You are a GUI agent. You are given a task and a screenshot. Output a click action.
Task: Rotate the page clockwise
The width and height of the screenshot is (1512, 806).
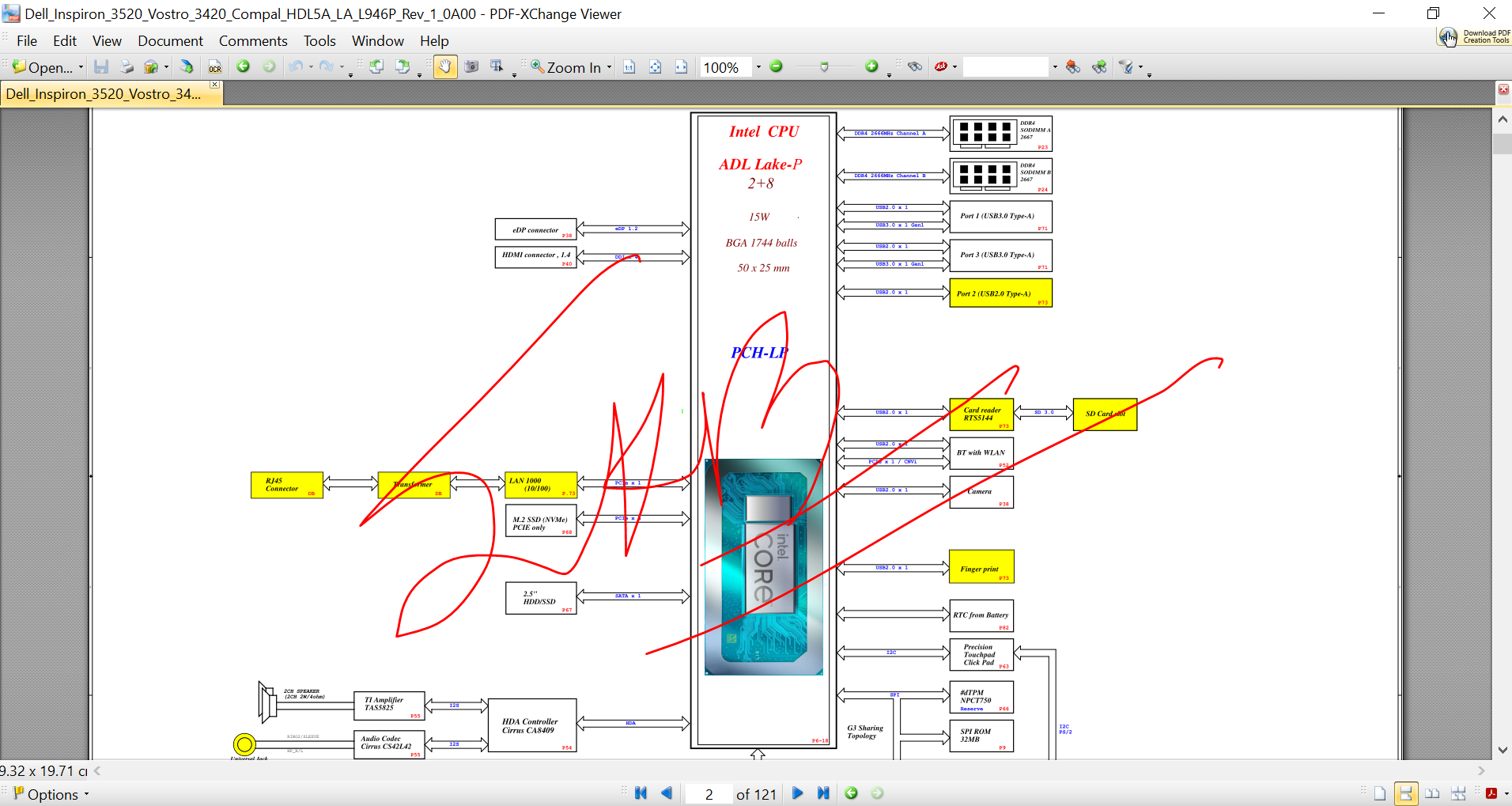(403, 67)
